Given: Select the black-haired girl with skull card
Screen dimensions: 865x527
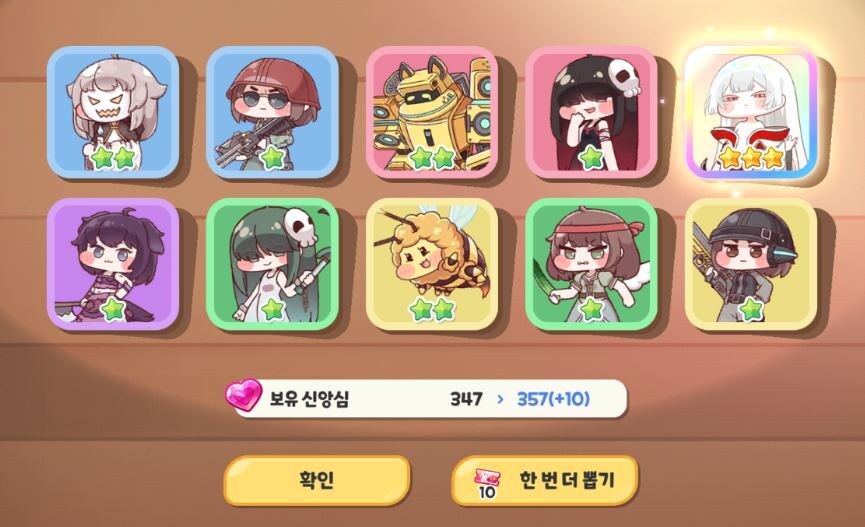Looking at the screenshot, I should tap(591, 112).
